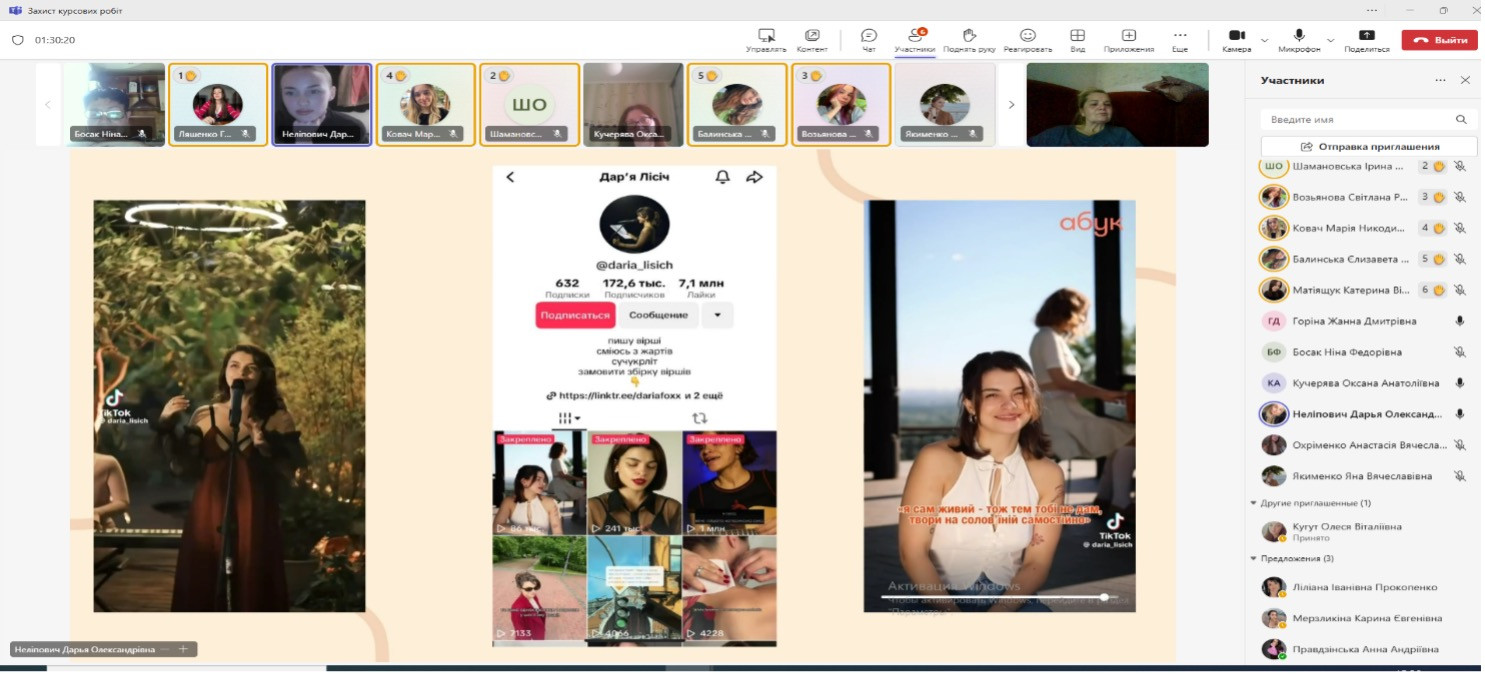Click the bell notification icon in TikTok profile
The image size is (1485, 675).
722,177
